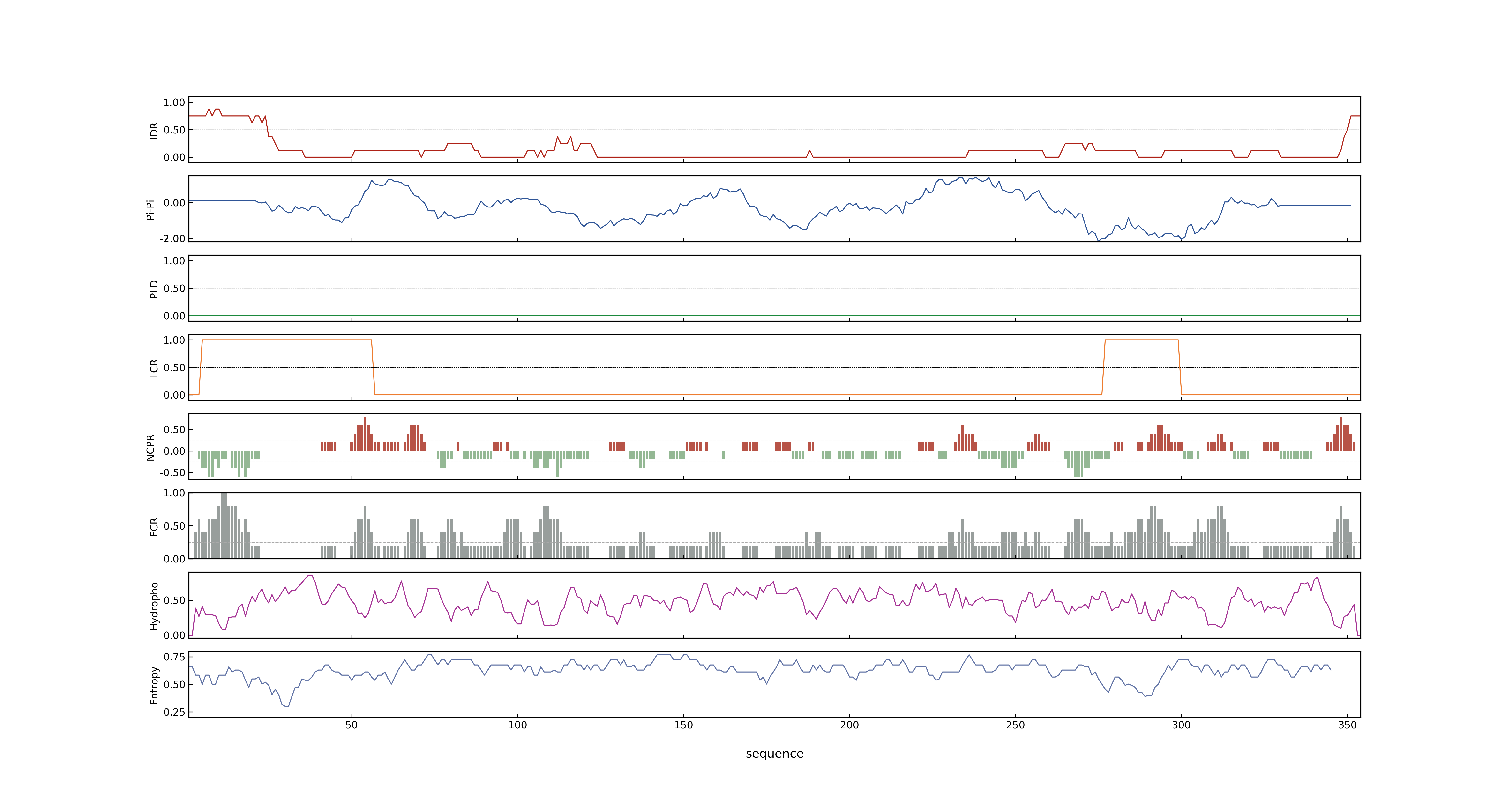Click the x-axis tick label 50
The width and height of the screenshot is (1512, 806).
coord(351,725)
